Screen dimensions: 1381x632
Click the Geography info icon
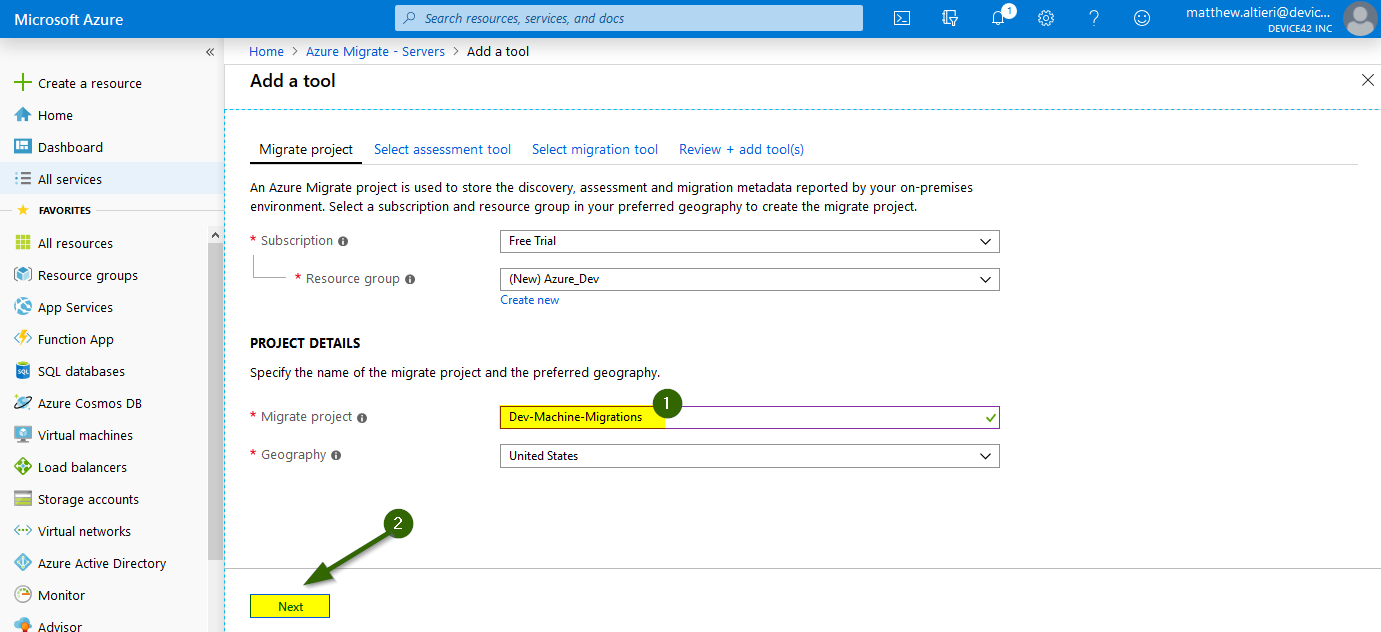point(336,455)
